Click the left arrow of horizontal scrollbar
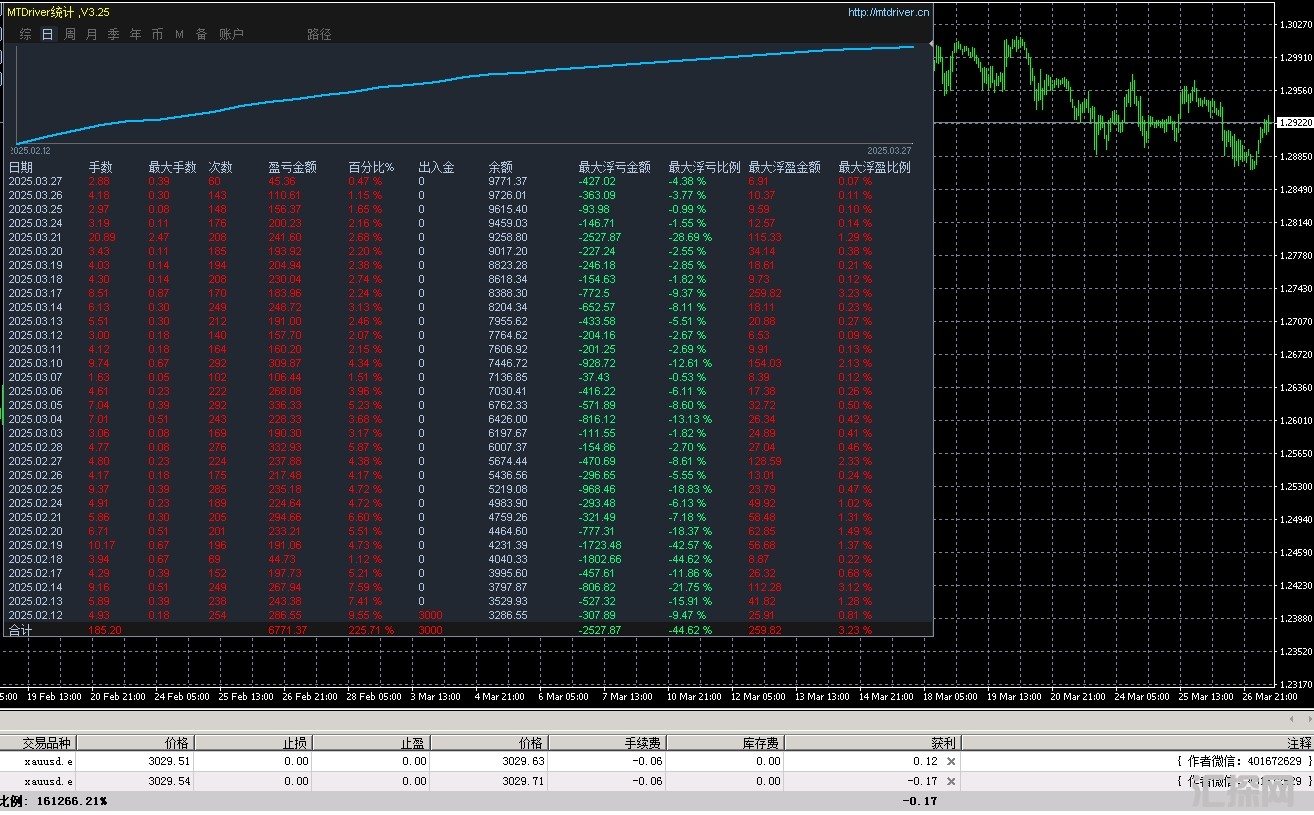1314x815 pixels. (x=1291, y=719)
